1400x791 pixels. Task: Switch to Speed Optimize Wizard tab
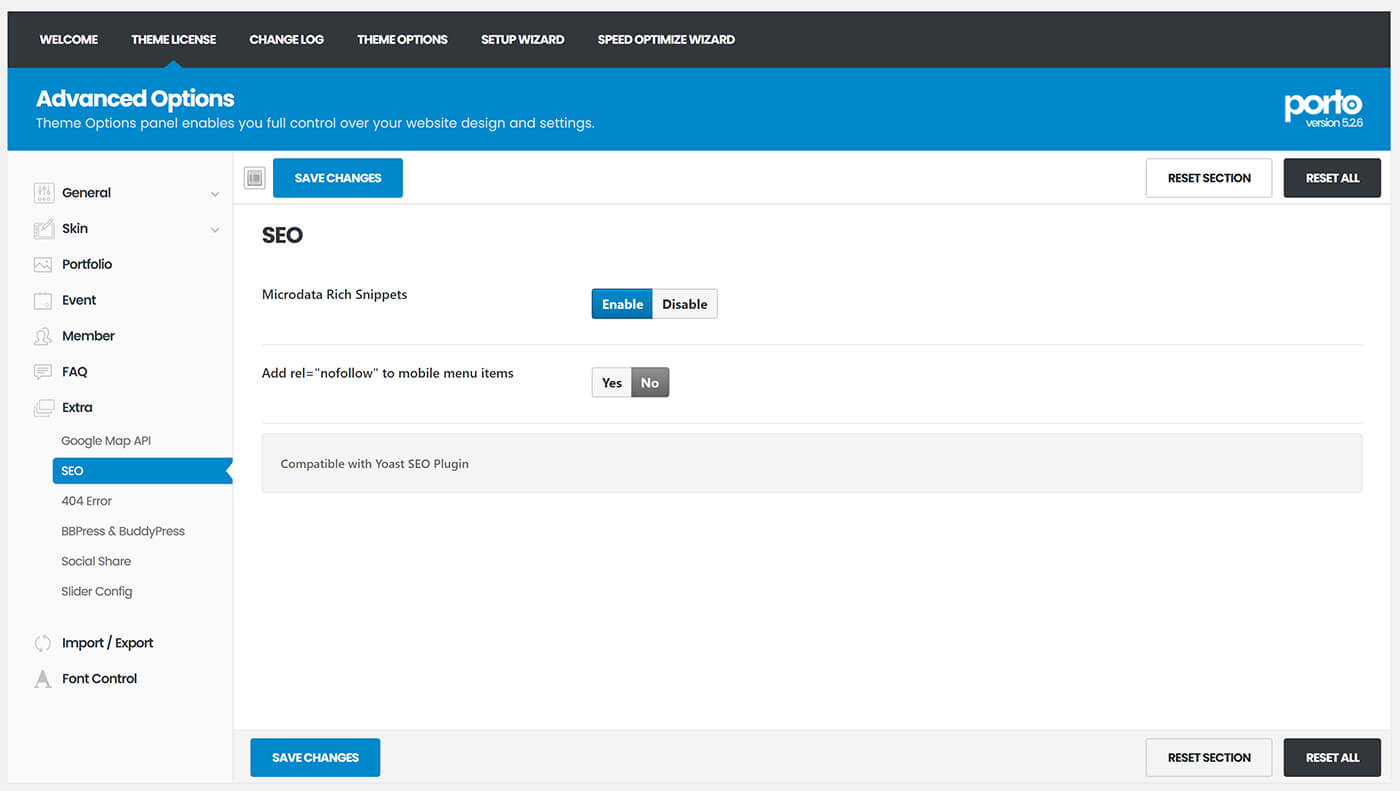coord(666,40)
